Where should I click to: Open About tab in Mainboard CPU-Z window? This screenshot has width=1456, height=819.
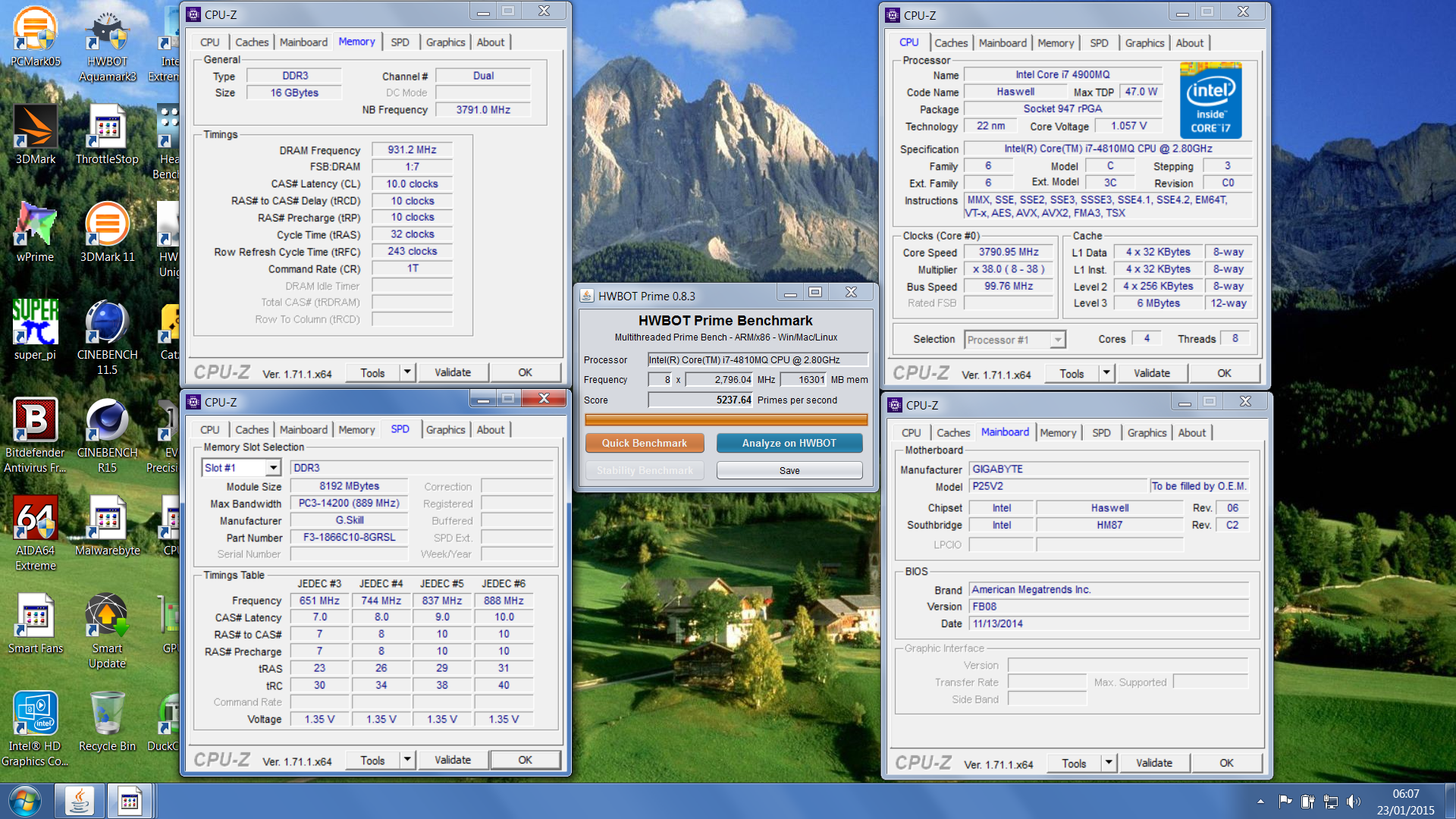(x=1191, y=433)
